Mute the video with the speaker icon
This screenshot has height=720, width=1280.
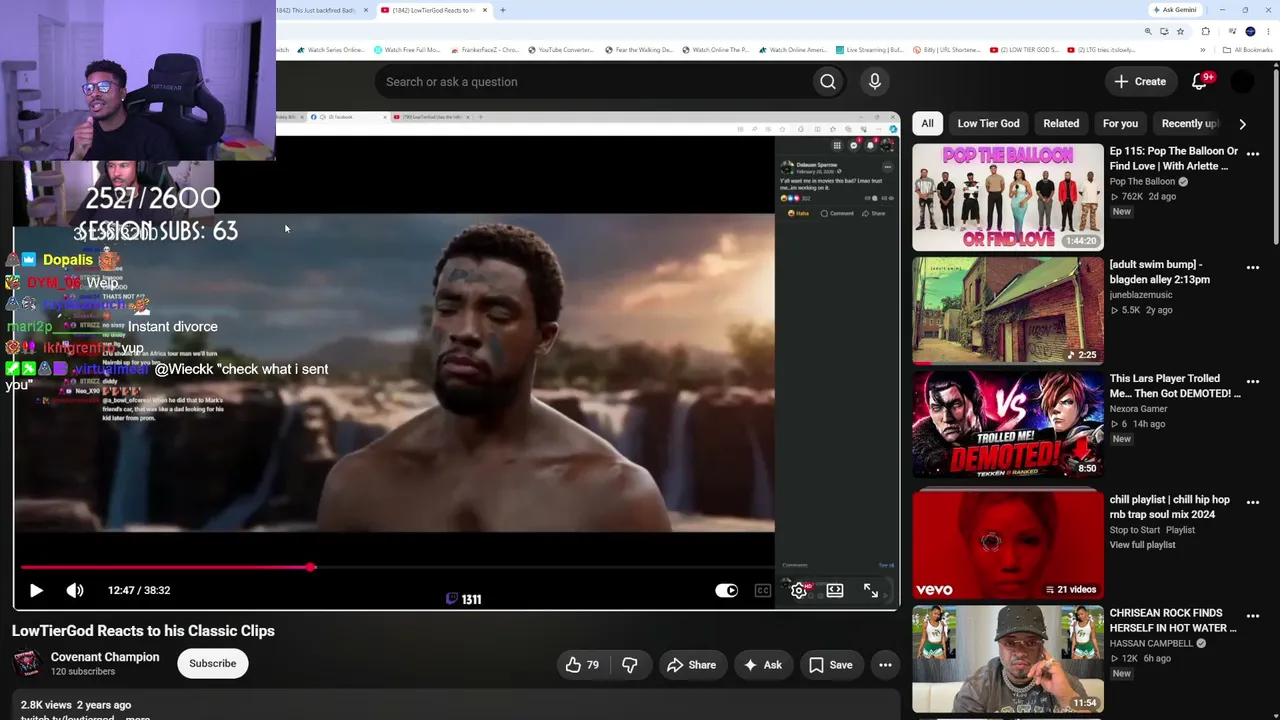click(75, 590)
